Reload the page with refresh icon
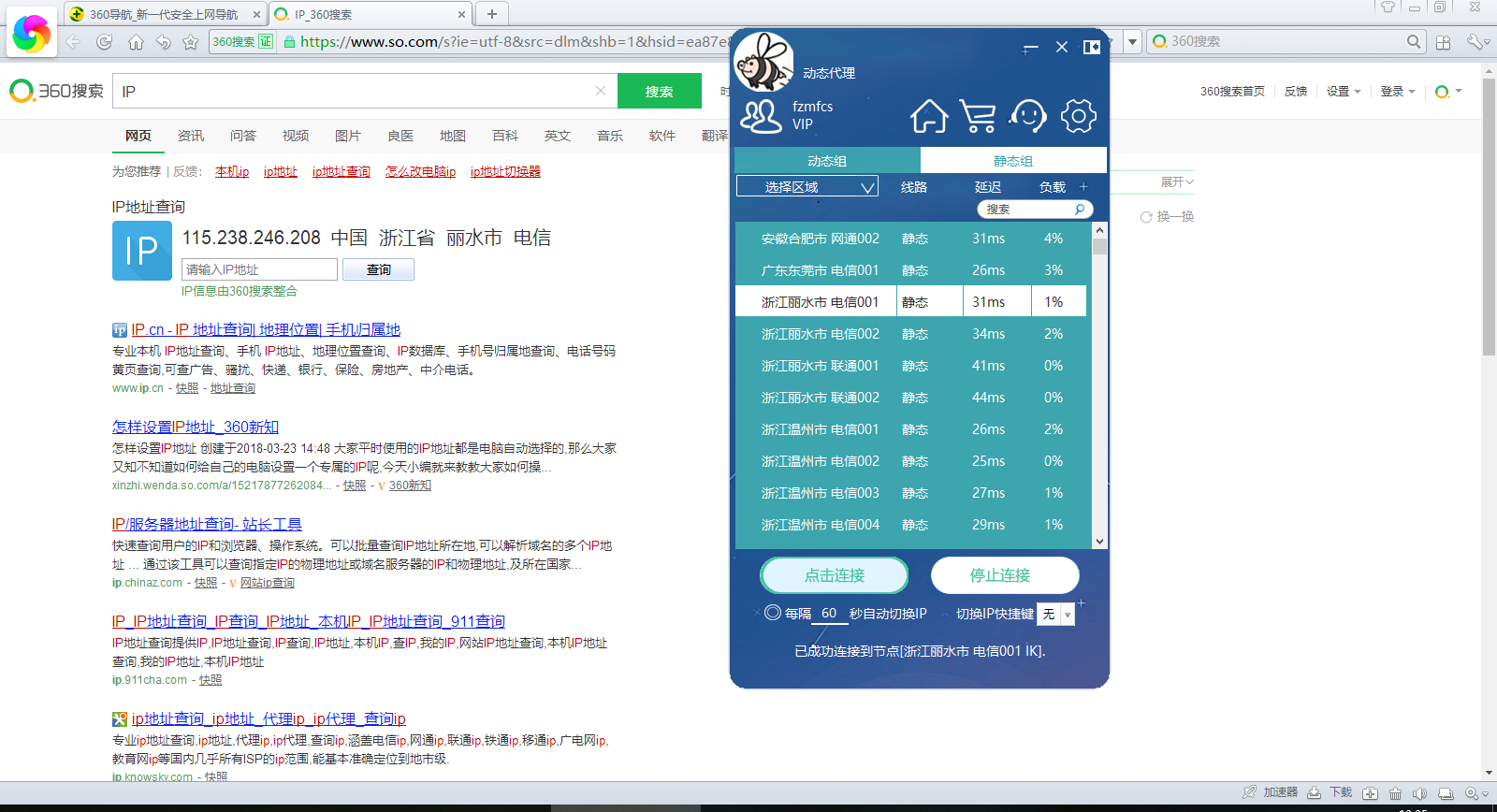The image size is (1497, 812). tap(104, 42)
